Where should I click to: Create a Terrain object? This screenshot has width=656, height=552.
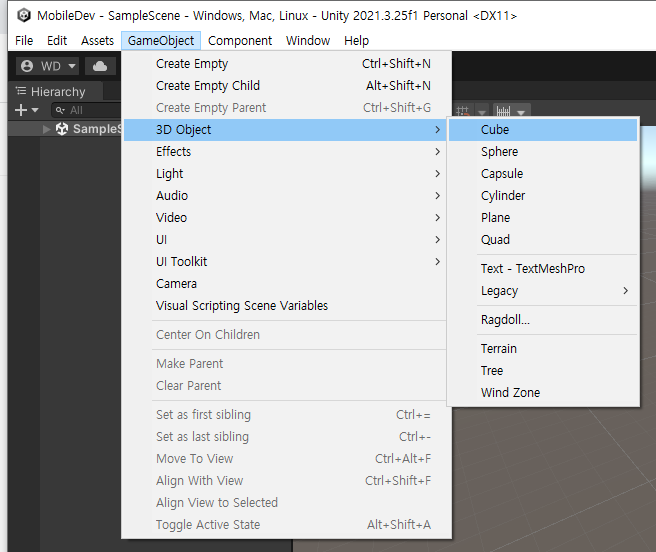(543, 349)
